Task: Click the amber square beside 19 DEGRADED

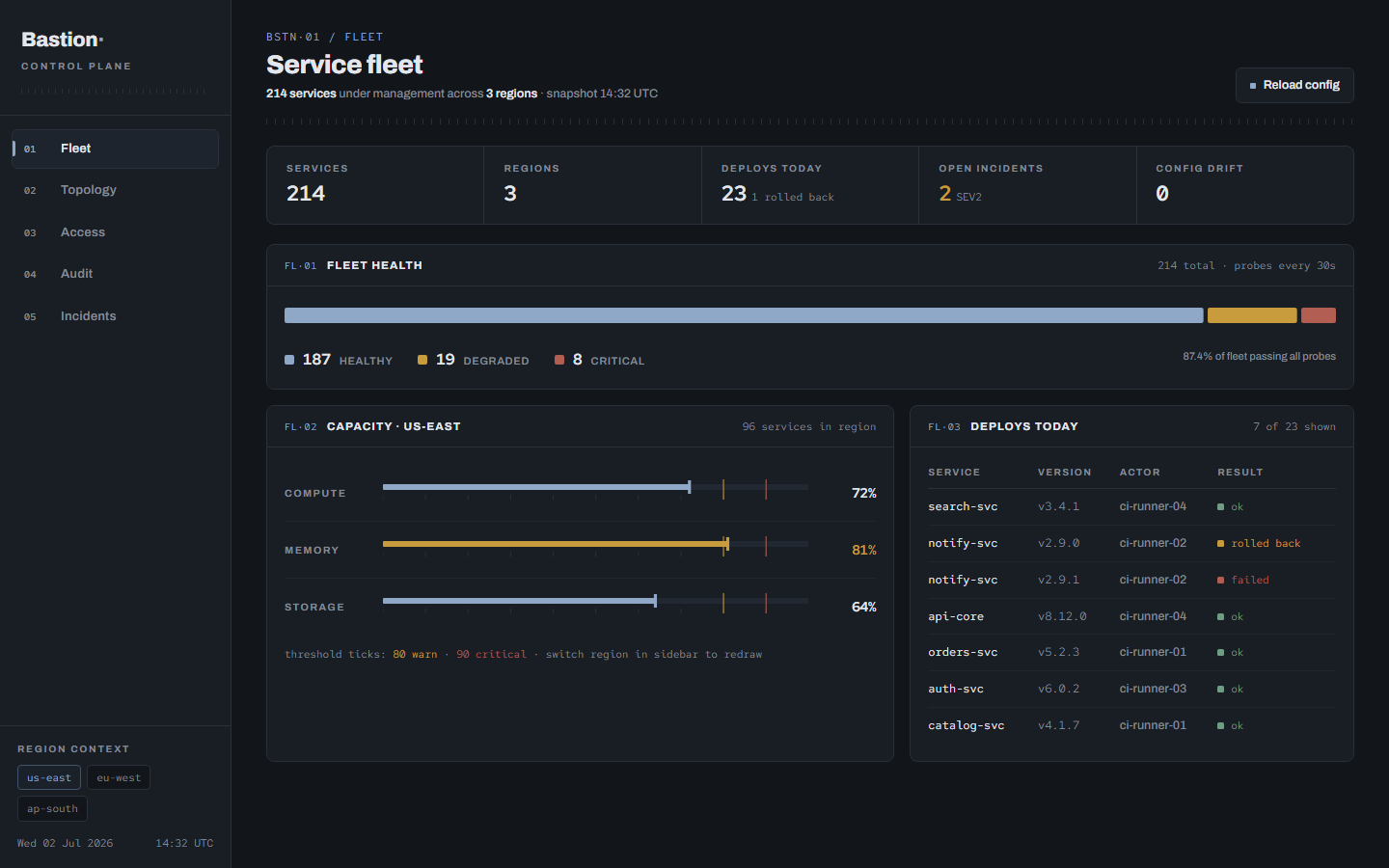Action: click(x=422, y=360)
